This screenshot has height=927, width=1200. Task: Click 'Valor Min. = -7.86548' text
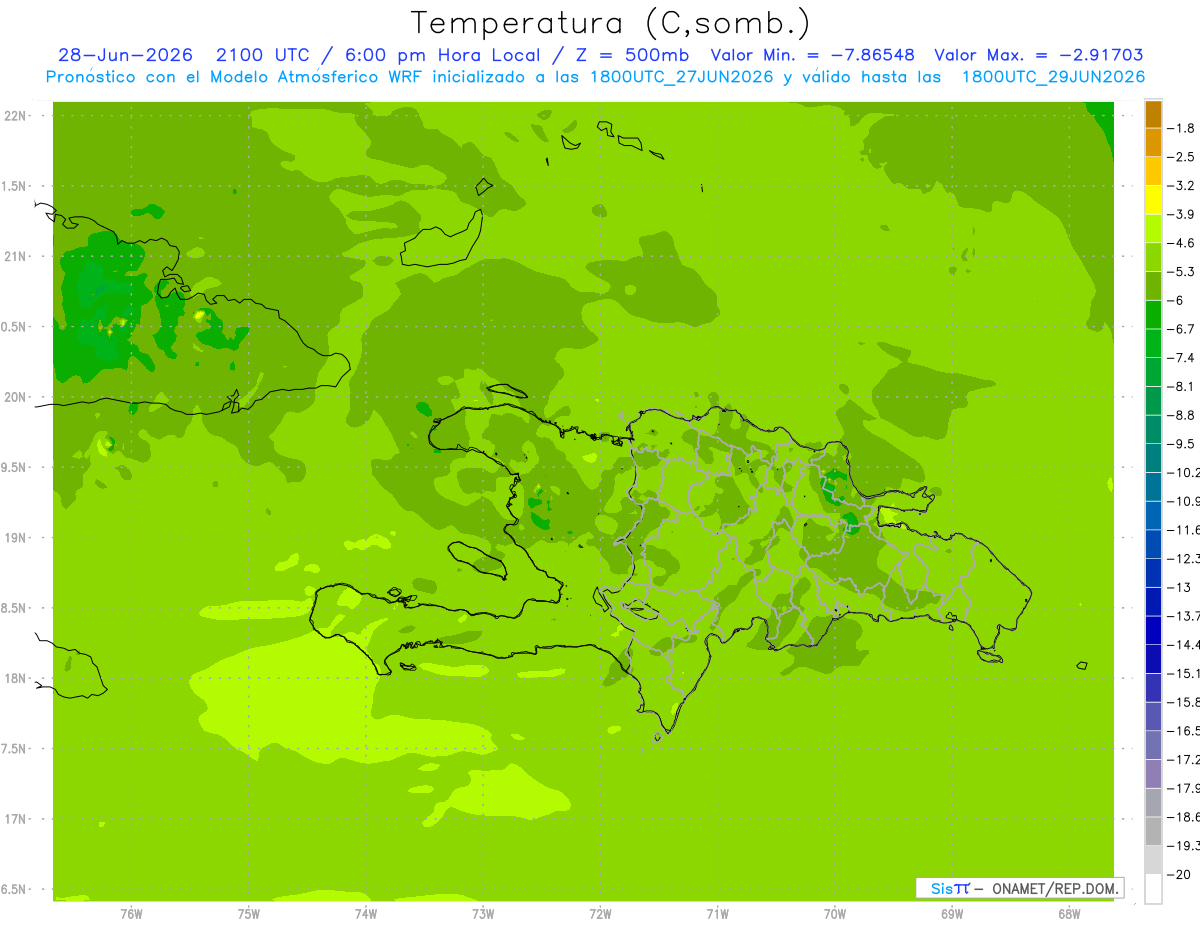click(812, 55)
